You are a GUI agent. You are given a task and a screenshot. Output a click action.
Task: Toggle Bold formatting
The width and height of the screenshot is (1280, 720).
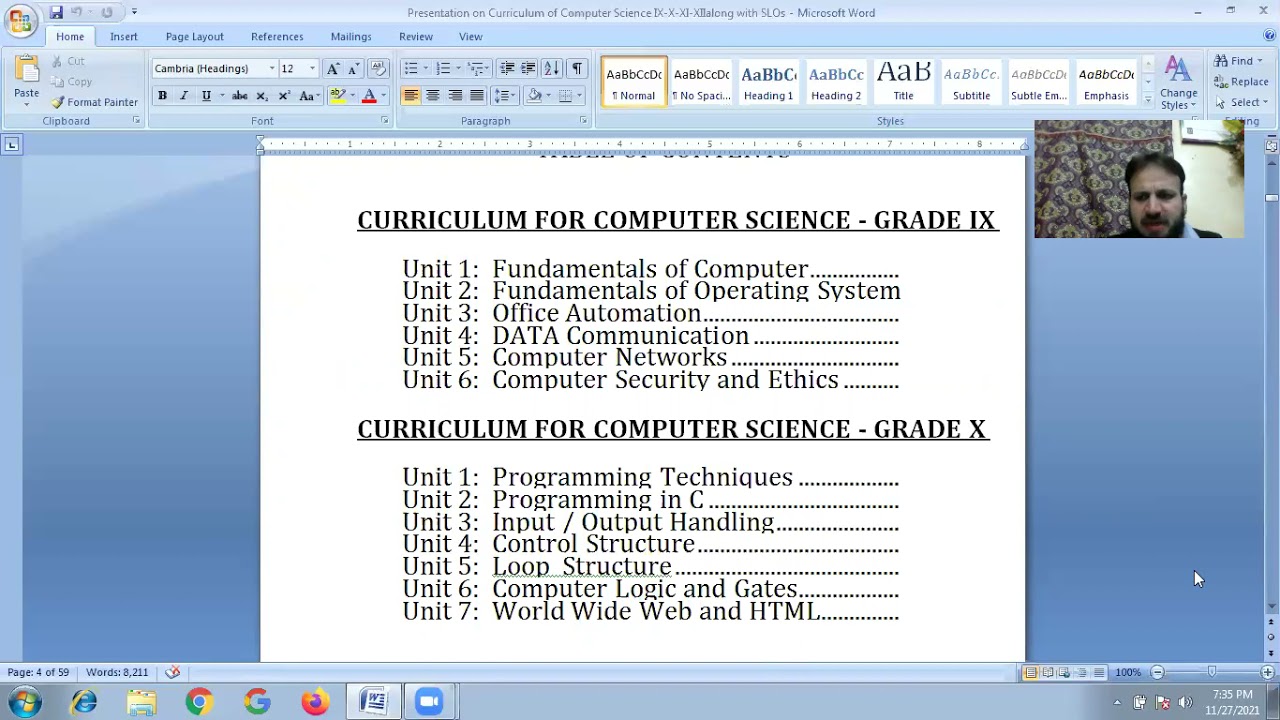(x=162, y=96)
